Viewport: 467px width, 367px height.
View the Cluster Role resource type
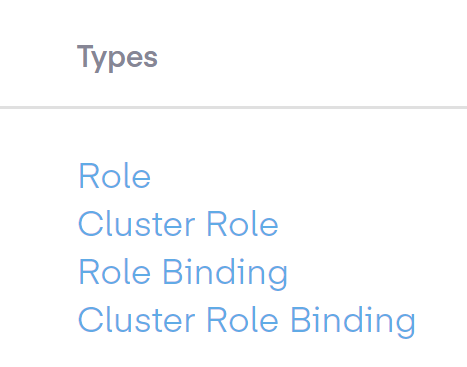[x=178, y=224]
